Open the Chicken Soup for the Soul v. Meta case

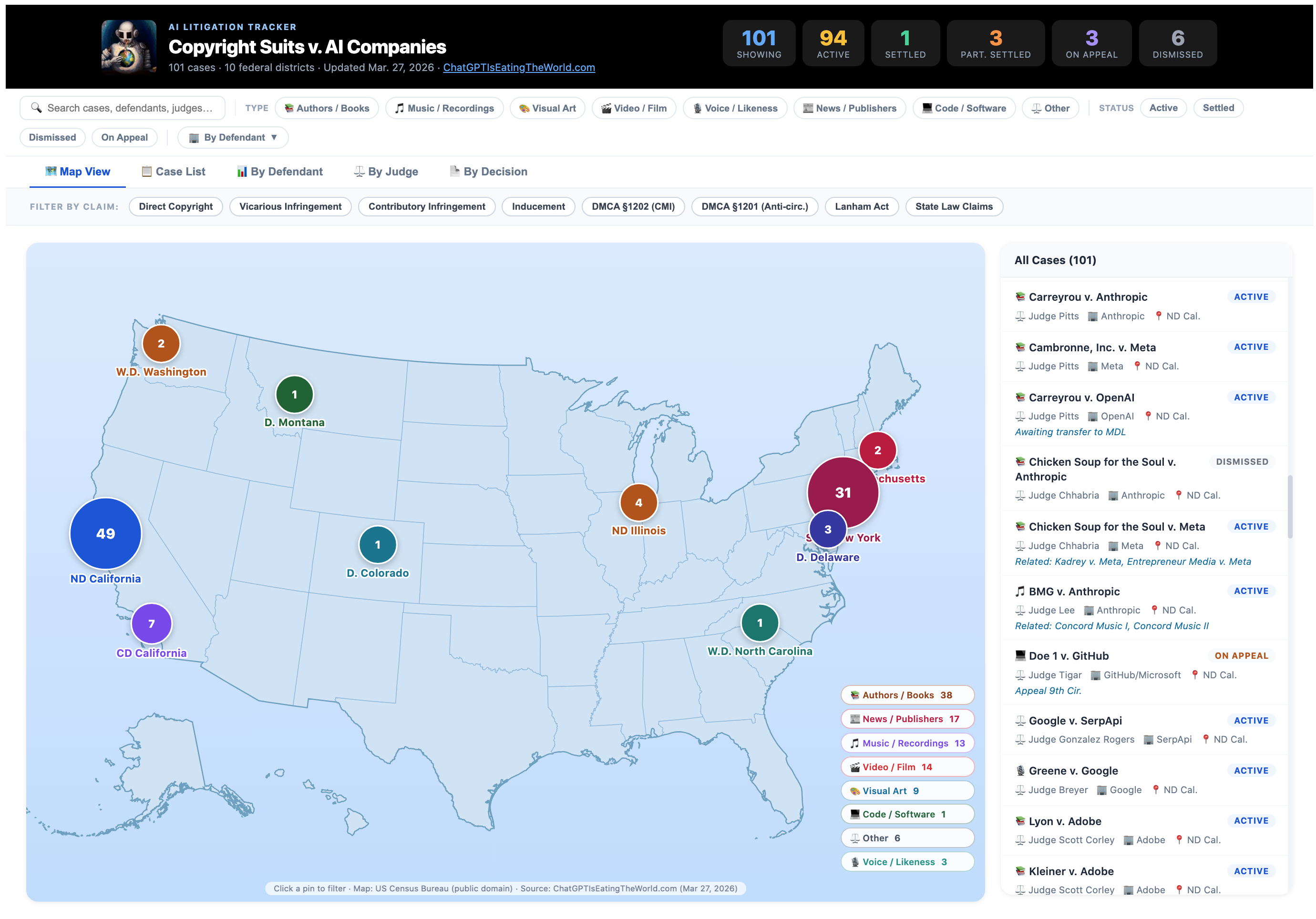tap(1144, 543)
